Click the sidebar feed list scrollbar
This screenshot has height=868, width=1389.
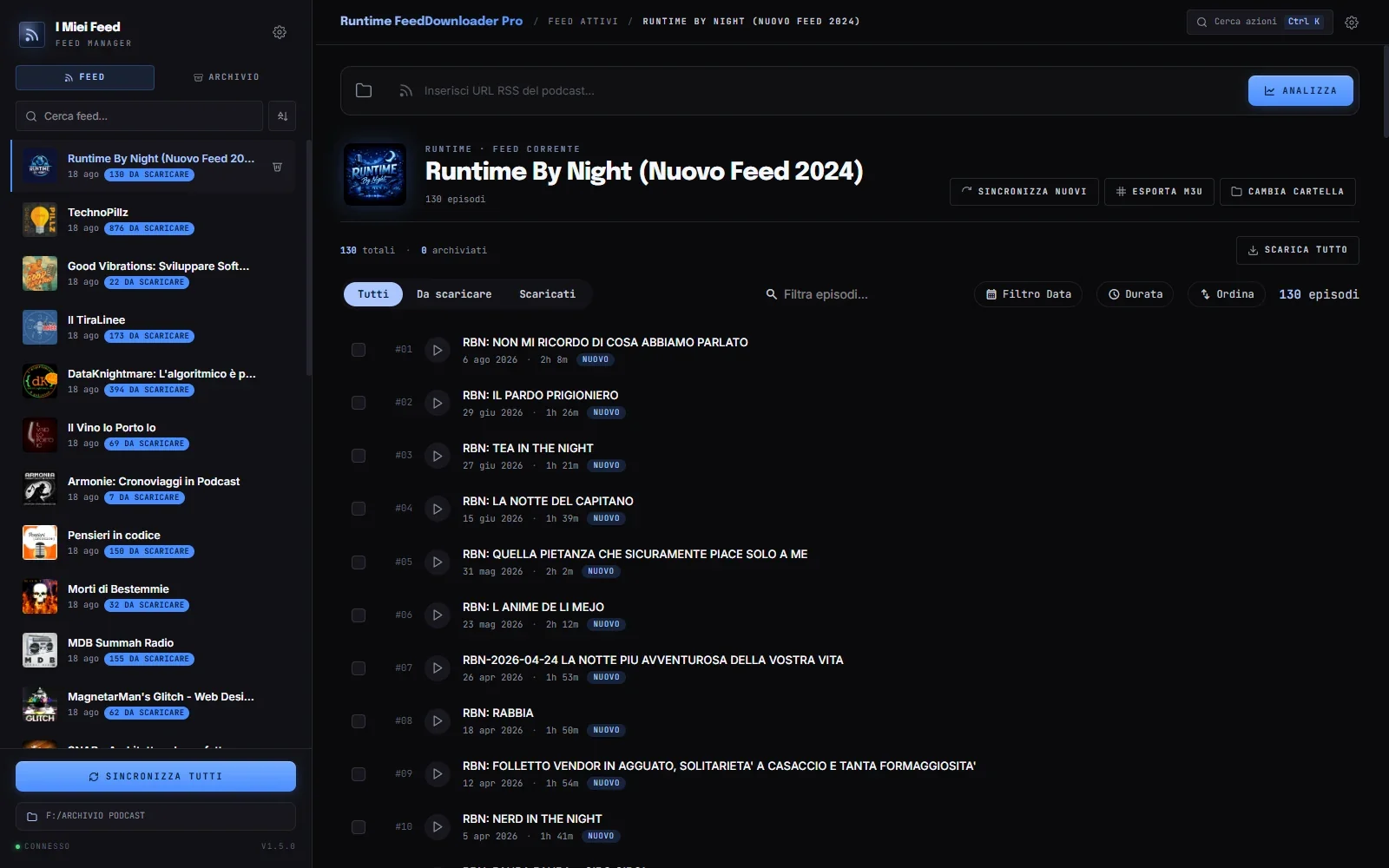point(309,259)
